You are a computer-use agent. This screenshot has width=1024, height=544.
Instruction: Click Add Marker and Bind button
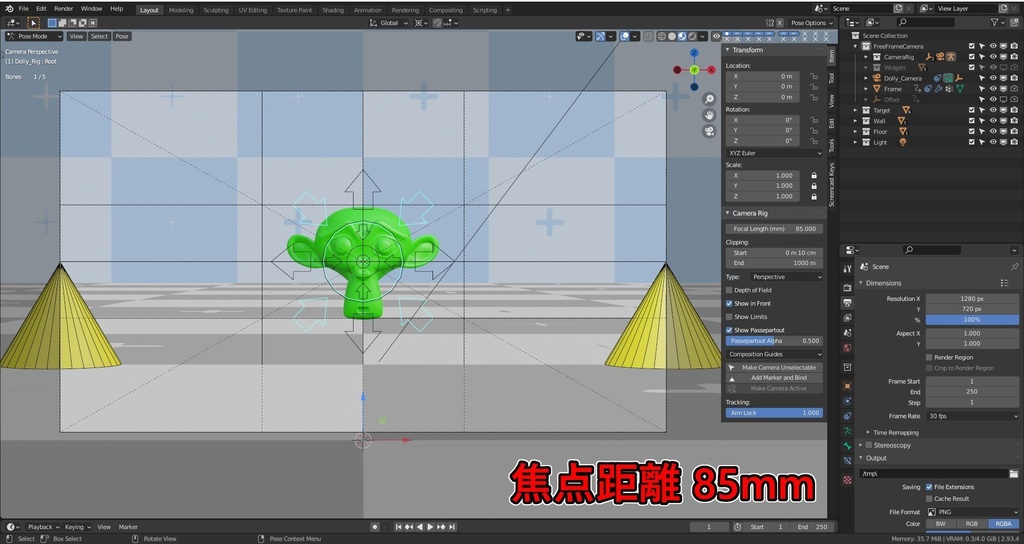tap(775, 377)
